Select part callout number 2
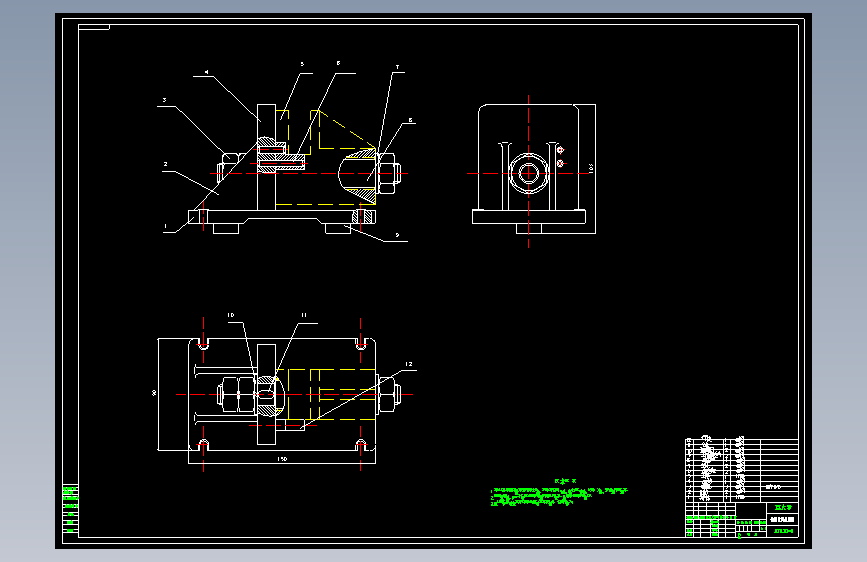The image size is (867, 562). point(165,164)
